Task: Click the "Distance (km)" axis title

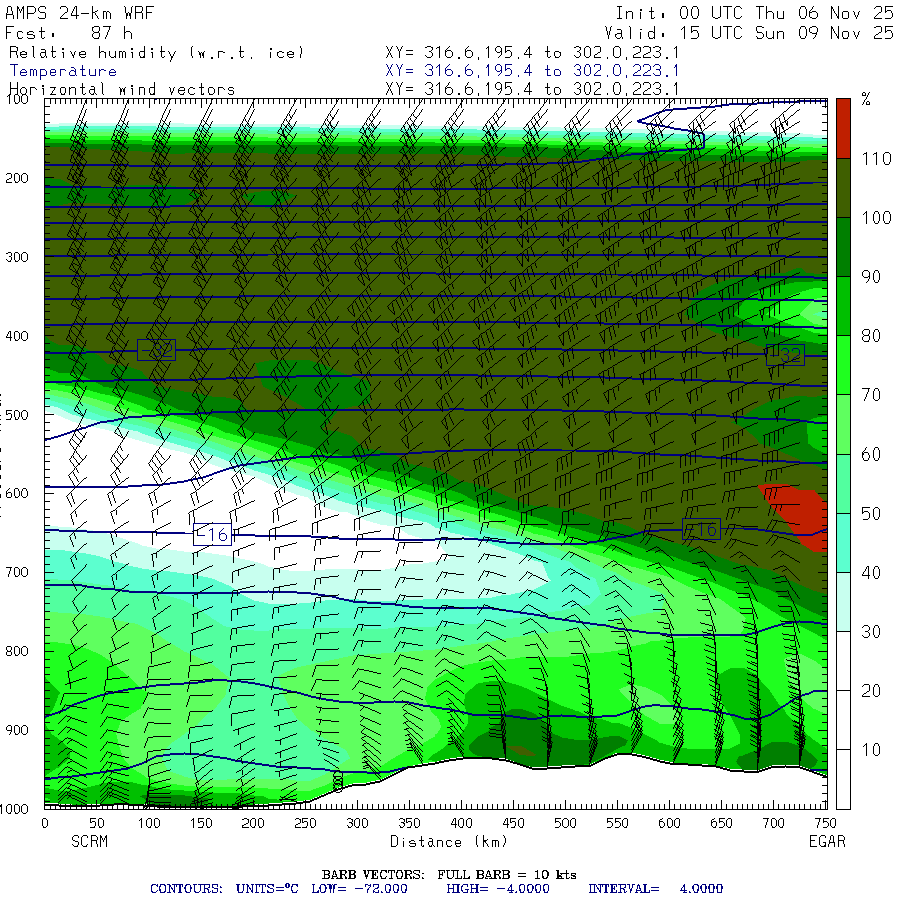Action: coord(449,841)
